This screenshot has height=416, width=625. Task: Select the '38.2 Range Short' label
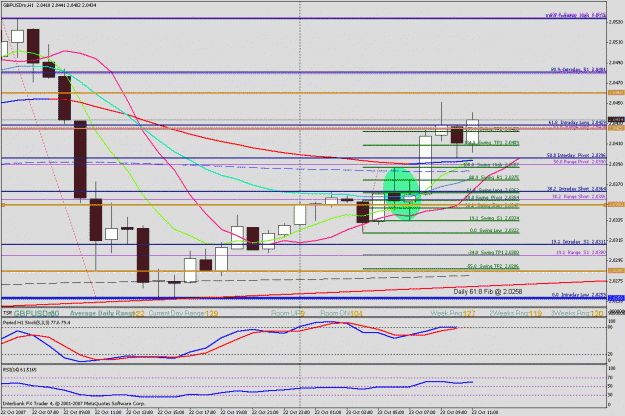click(x=579, y=196)
